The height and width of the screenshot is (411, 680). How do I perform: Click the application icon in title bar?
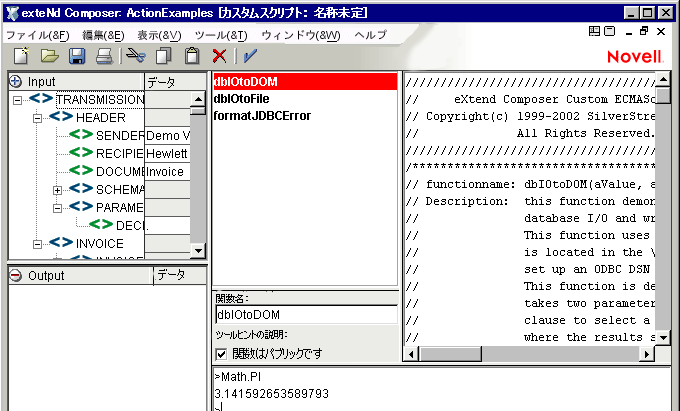pyautogui.click(x=13, y=13)
